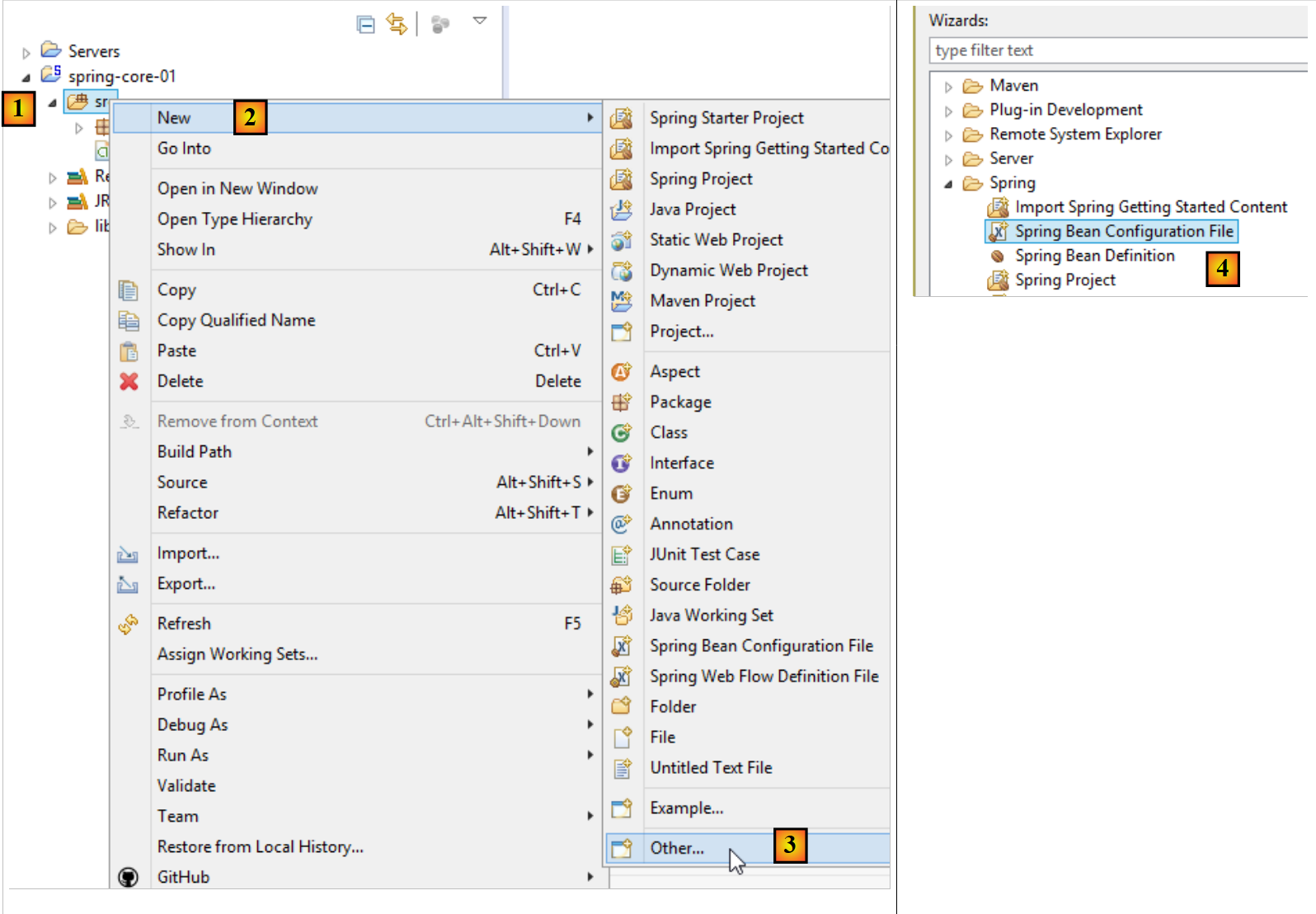The image size is (1316, 914).
Task: Click the Refresh icon in context menu
Action: coord(129,624)
